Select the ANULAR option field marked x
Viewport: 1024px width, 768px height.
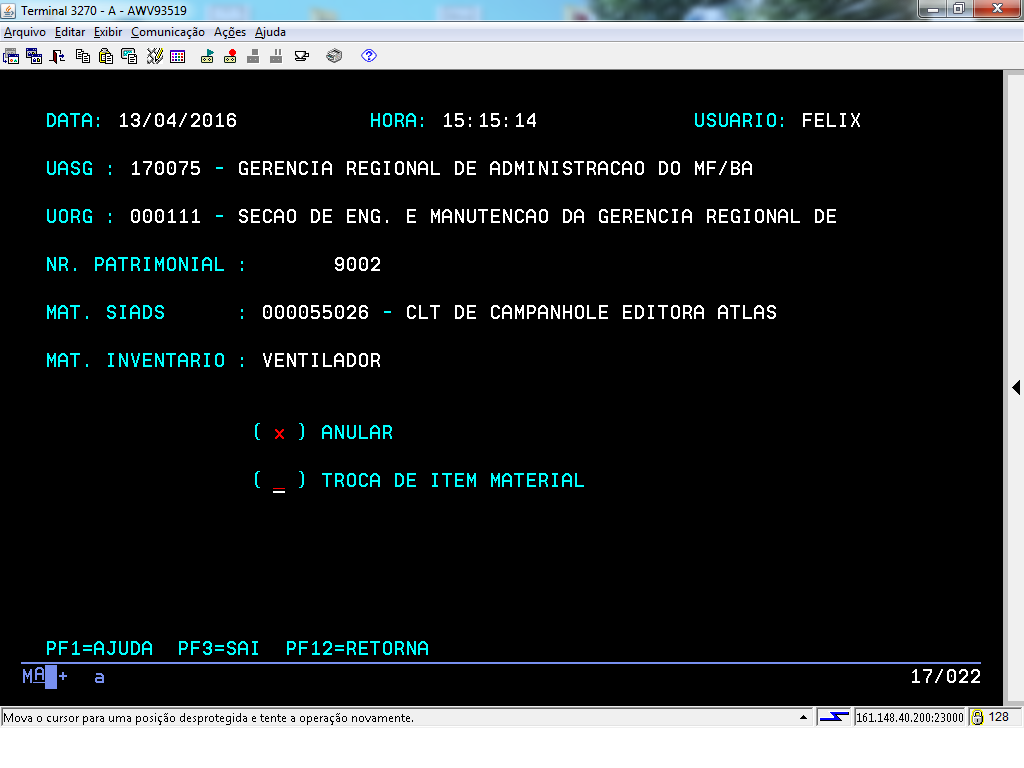click(x=280, y=433)
